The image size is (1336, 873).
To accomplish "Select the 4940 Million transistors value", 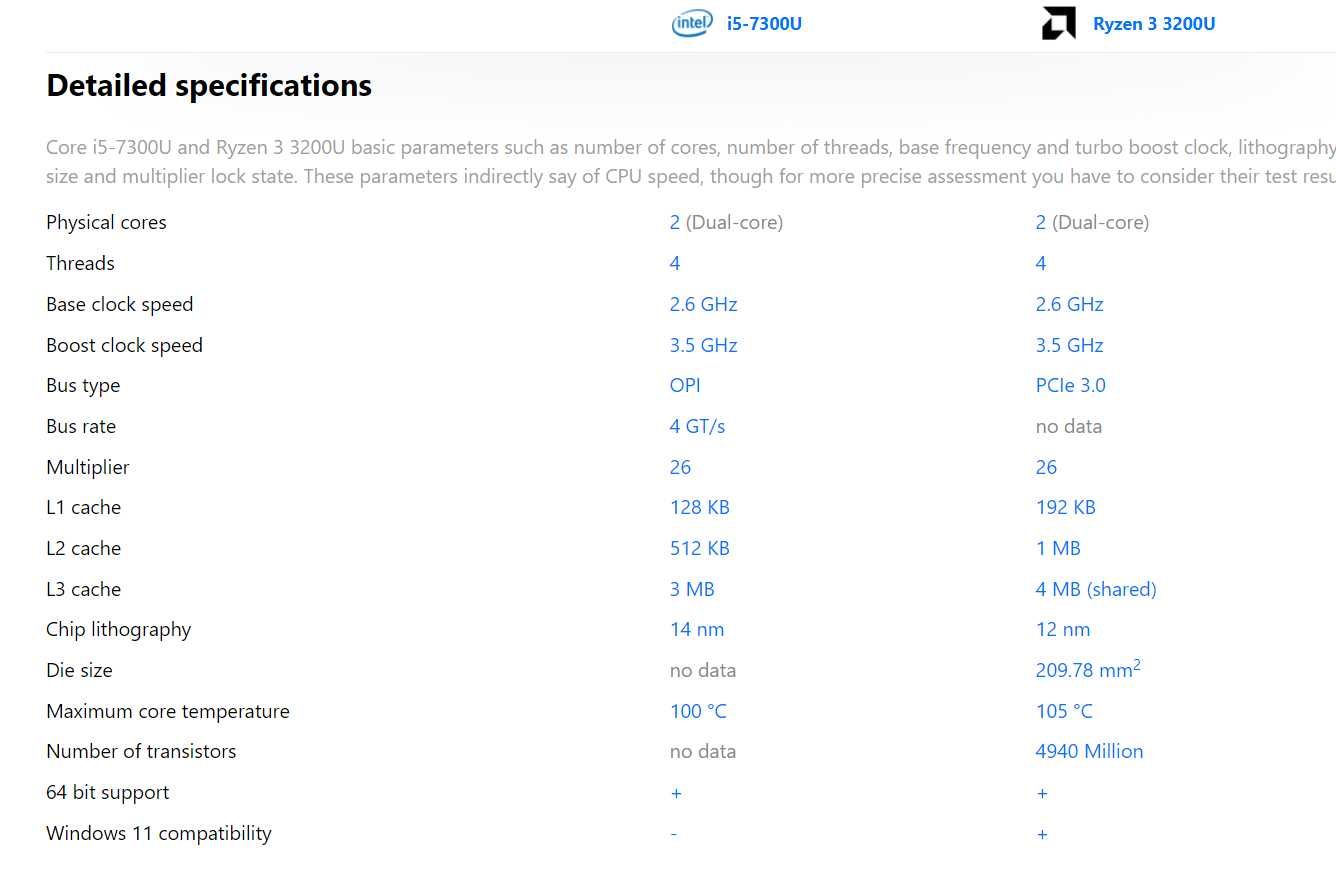I will point(1089,751).
